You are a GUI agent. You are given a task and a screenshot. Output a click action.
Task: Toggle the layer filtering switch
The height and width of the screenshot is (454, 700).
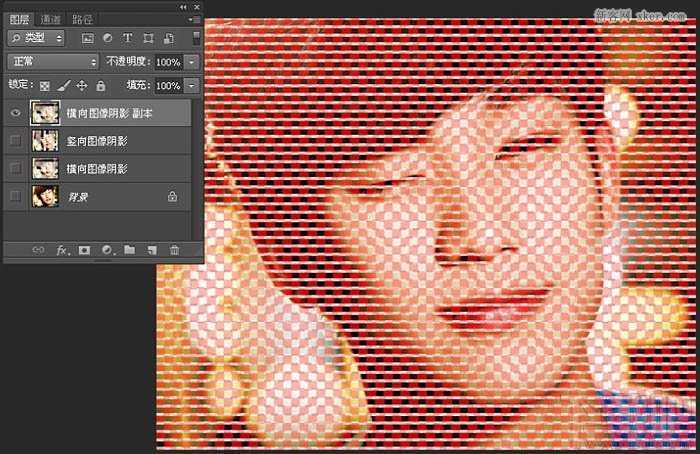tap(196, 38)
